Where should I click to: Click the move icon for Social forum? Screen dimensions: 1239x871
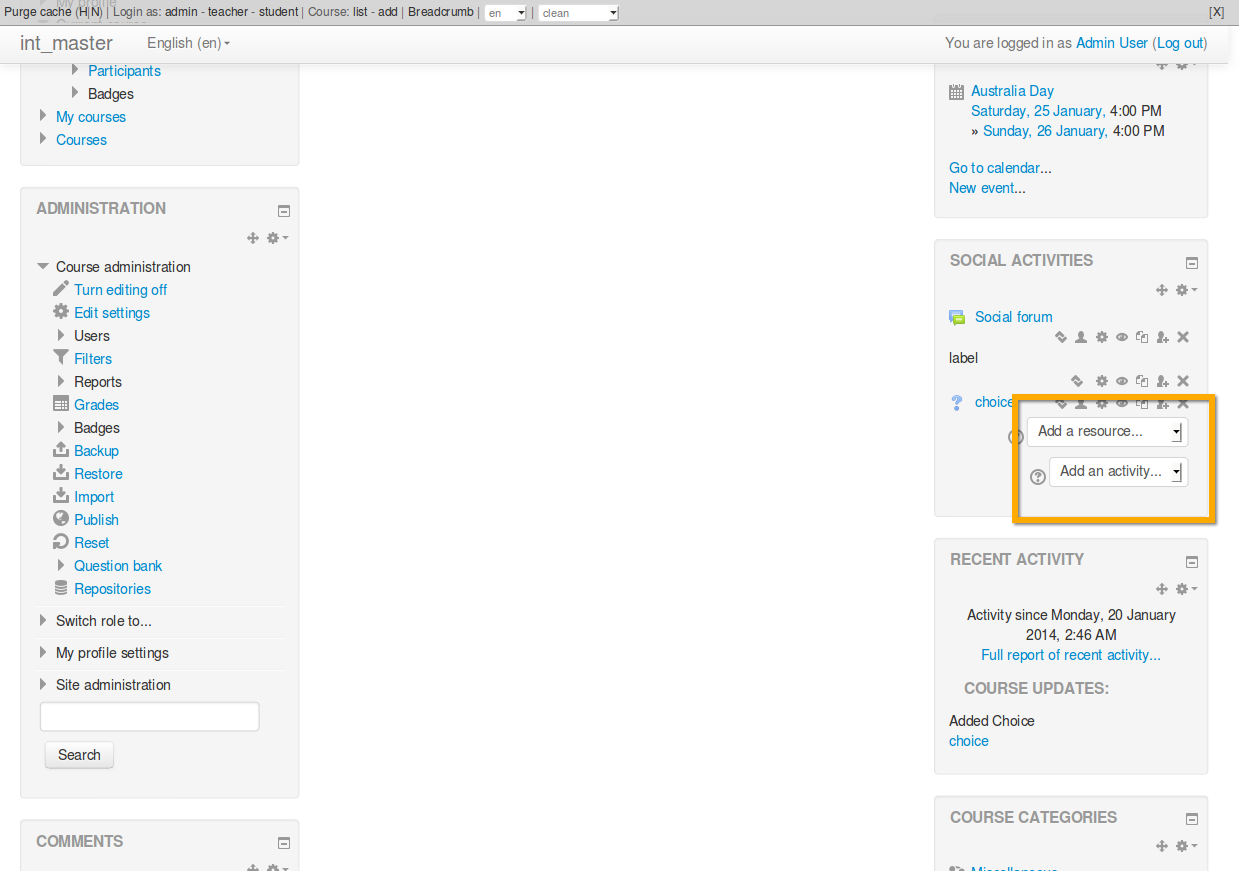click(1061, 338)
